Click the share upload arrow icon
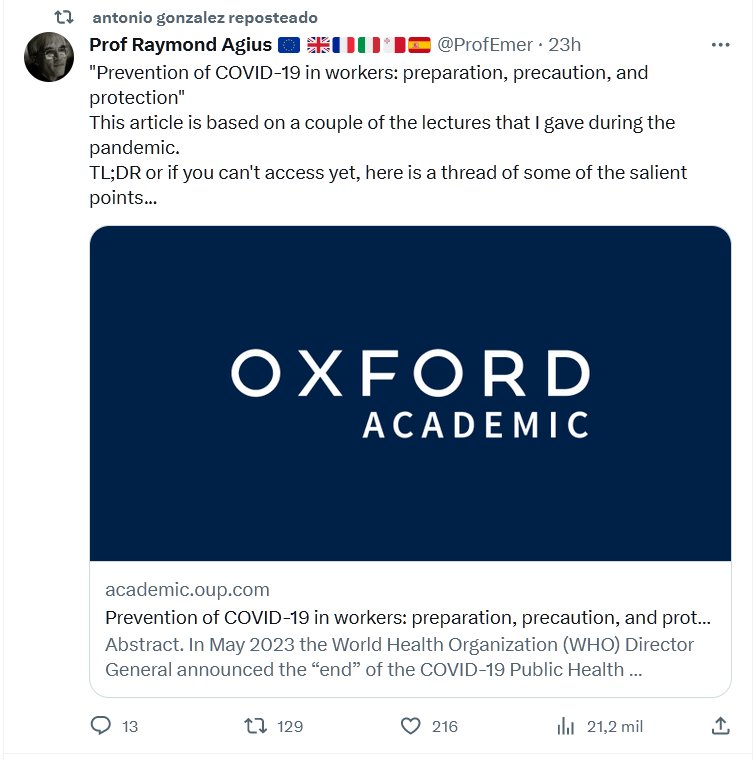754x760 pixels. point(720,726)
